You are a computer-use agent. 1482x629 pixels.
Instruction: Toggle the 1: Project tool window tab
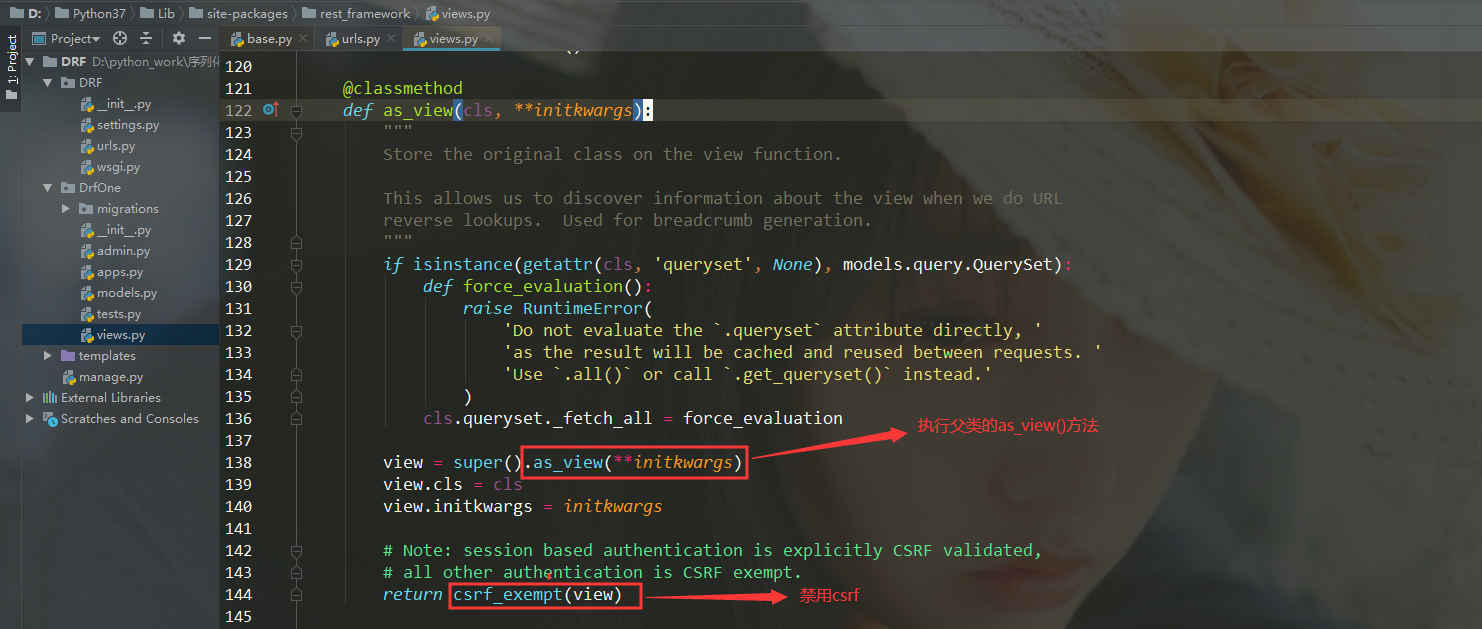[11, 68]
